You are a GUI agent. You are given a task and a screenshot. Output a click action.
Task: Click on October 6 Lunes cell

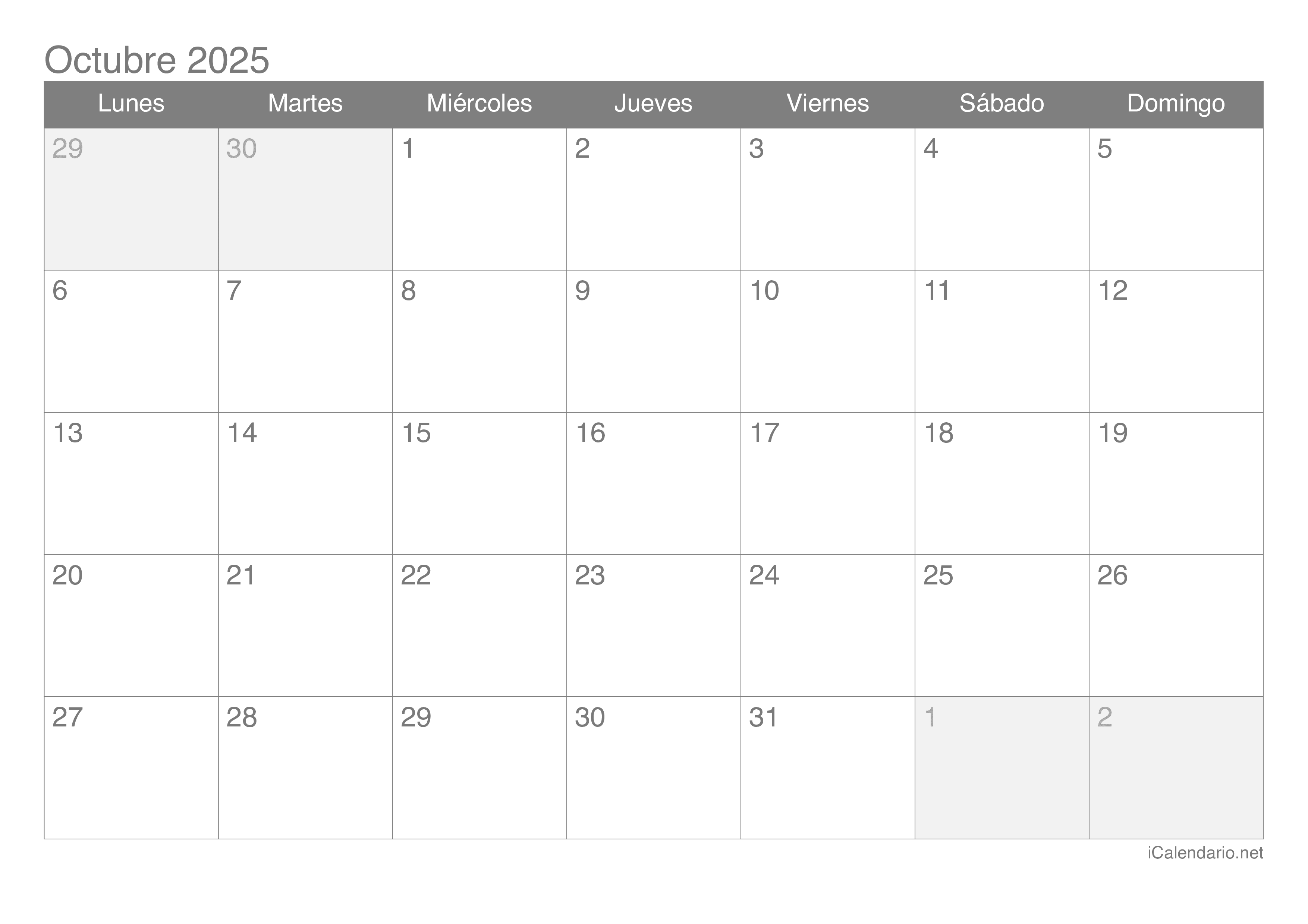[x=130, y=350]
